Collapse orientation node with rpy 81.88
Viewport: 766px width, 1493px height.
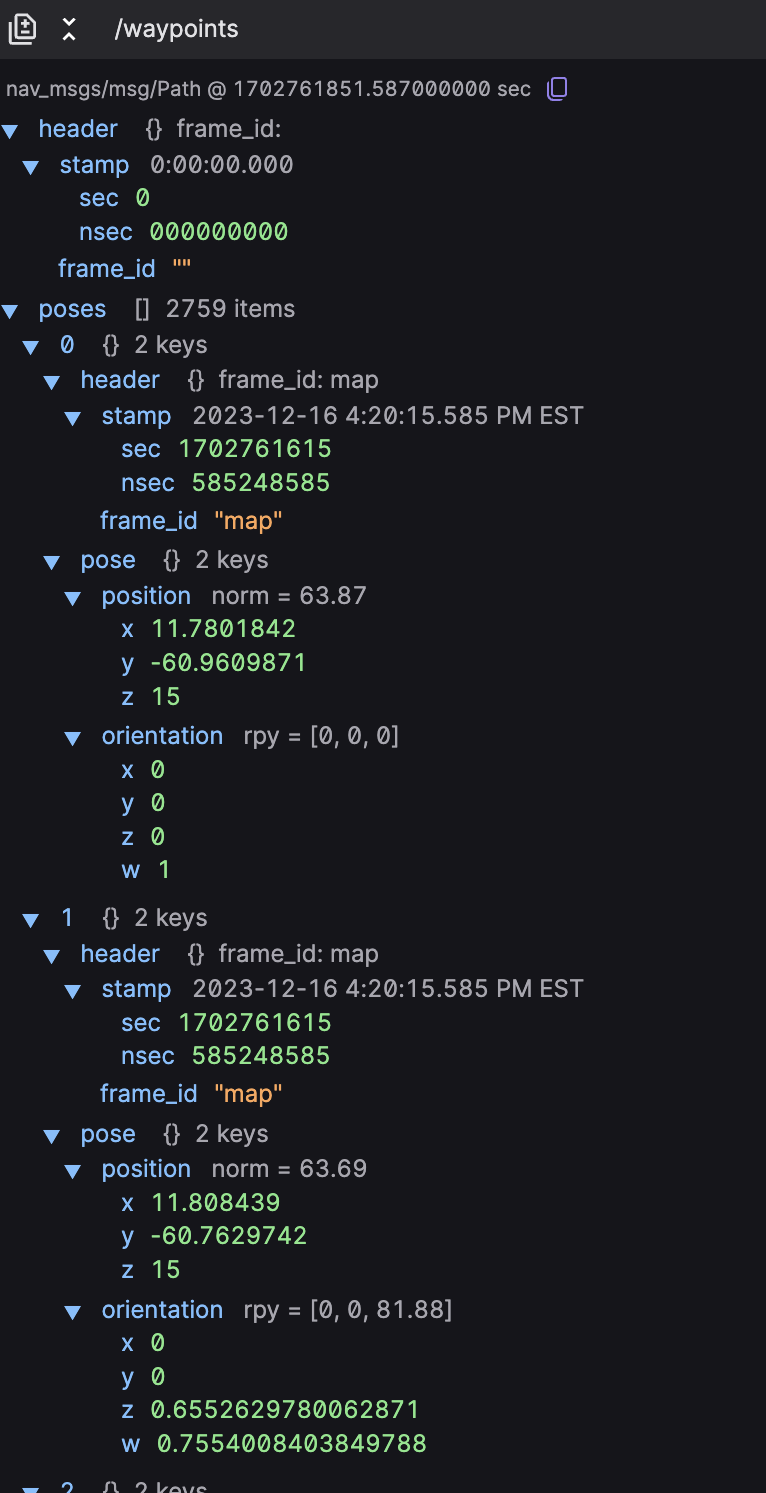[x=72, y=1312]
